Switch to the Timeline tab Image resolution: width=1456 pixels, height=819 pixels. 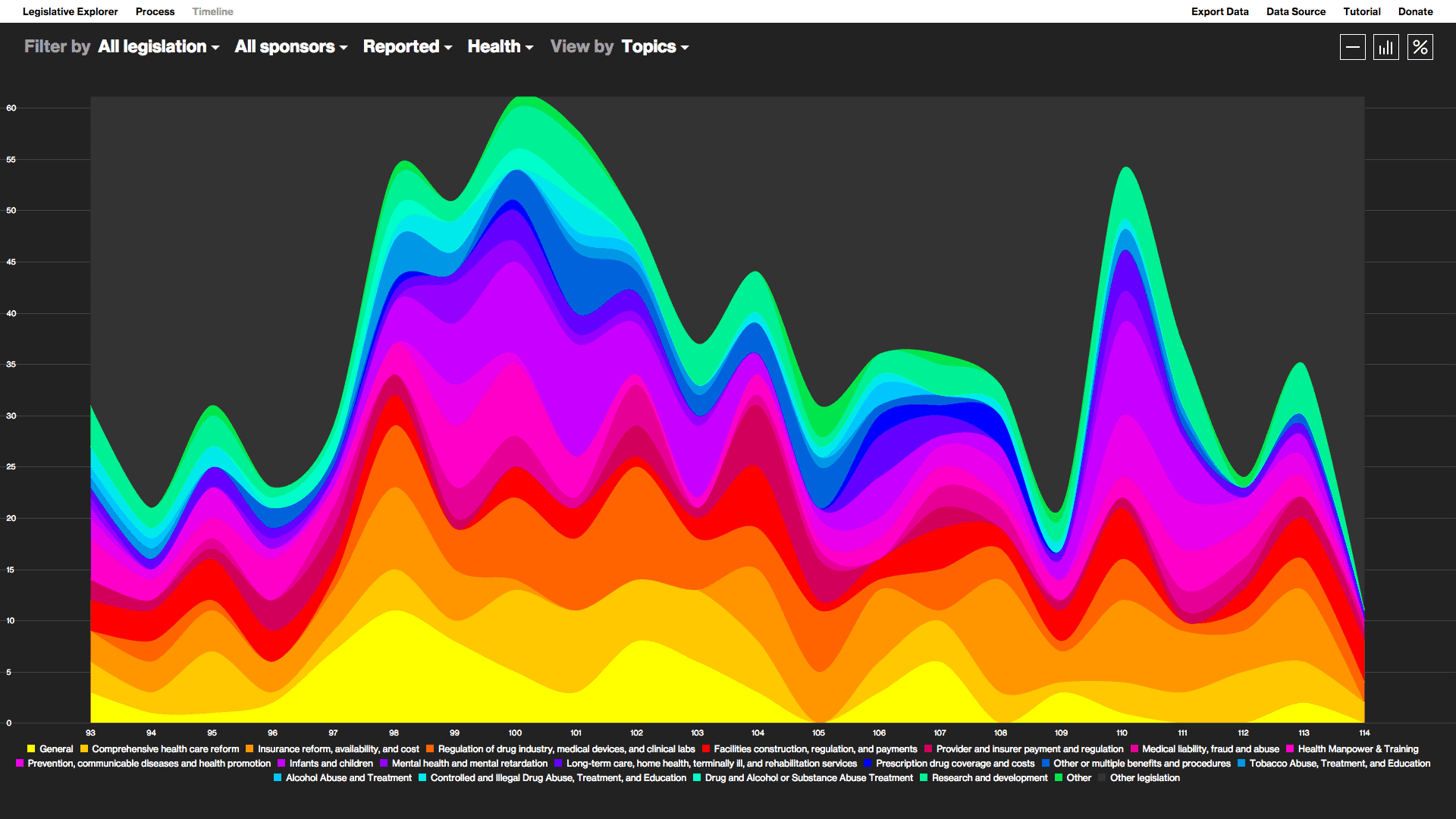[x=212, y=11]
